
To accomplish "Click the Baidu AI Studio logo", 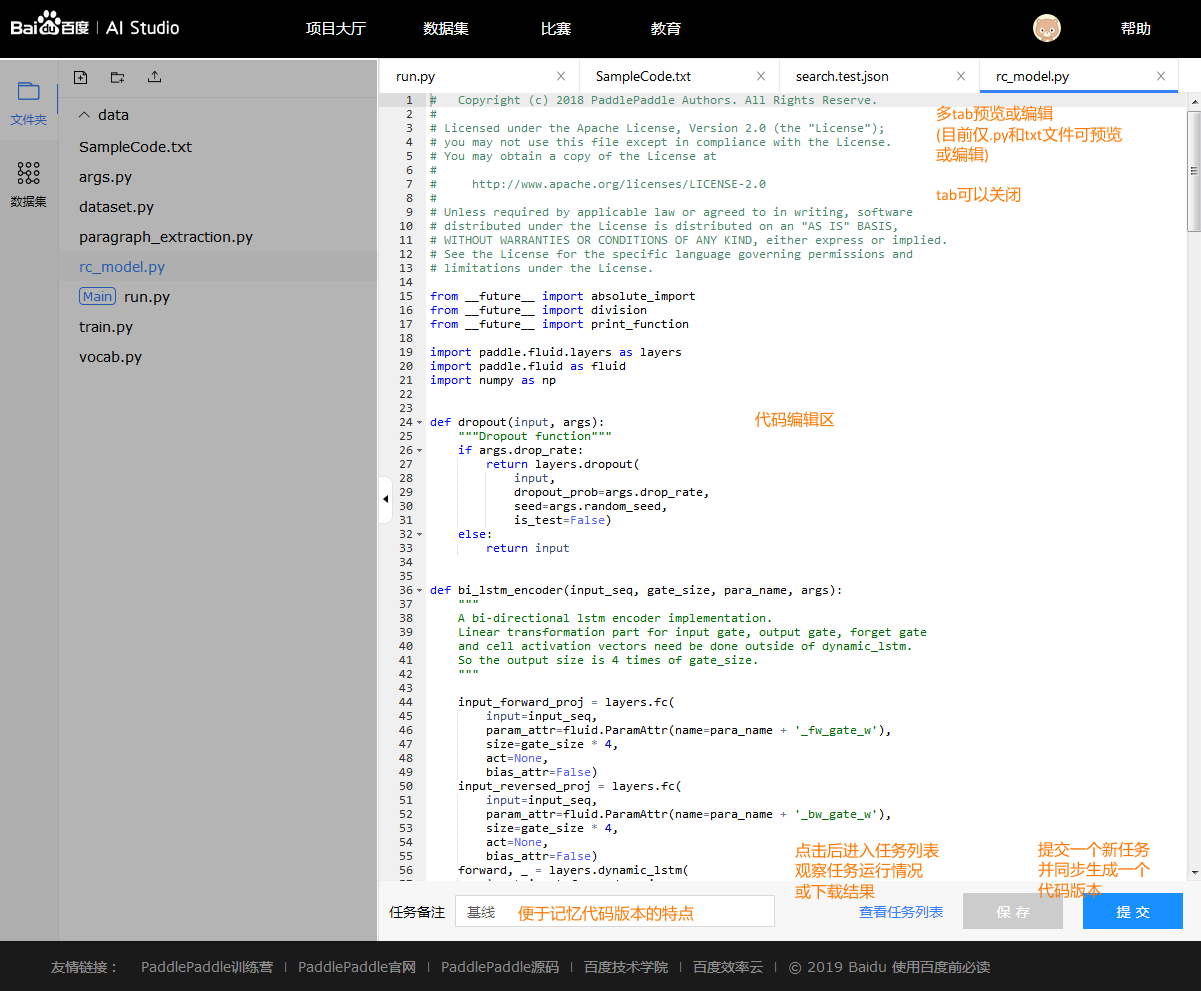I will 95,25.
